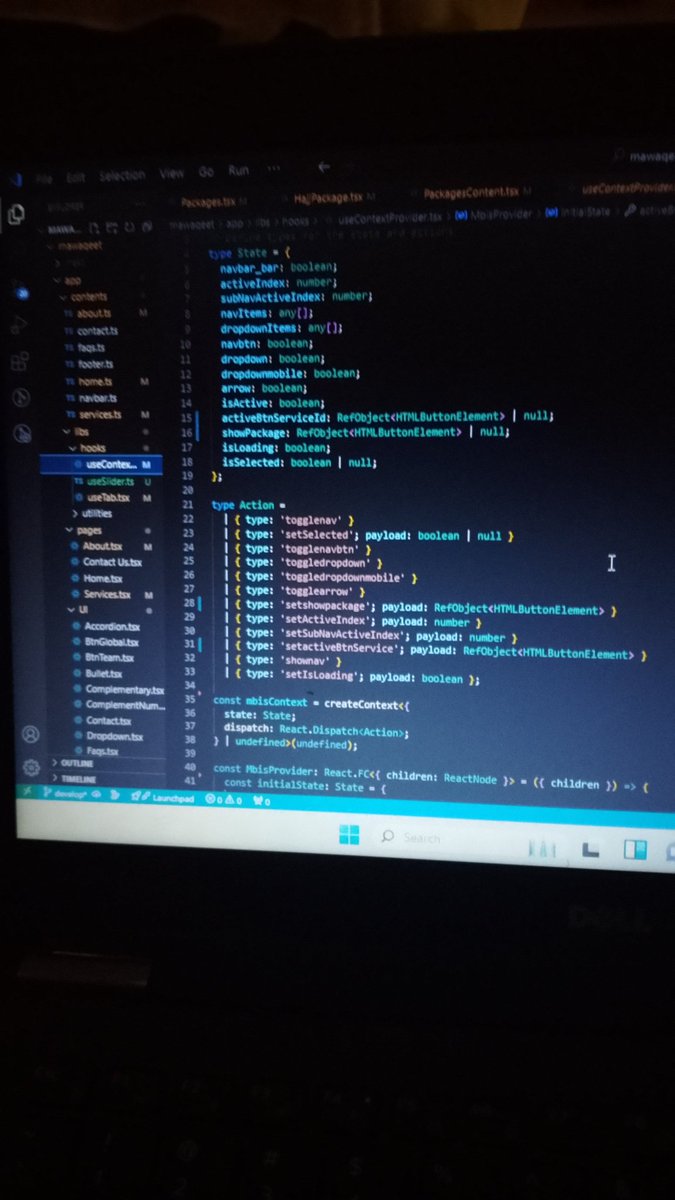Image resolution: width=675 pixels, height=1200 pixels.
Task: Open the Edit menu
Action: [76, 176]
